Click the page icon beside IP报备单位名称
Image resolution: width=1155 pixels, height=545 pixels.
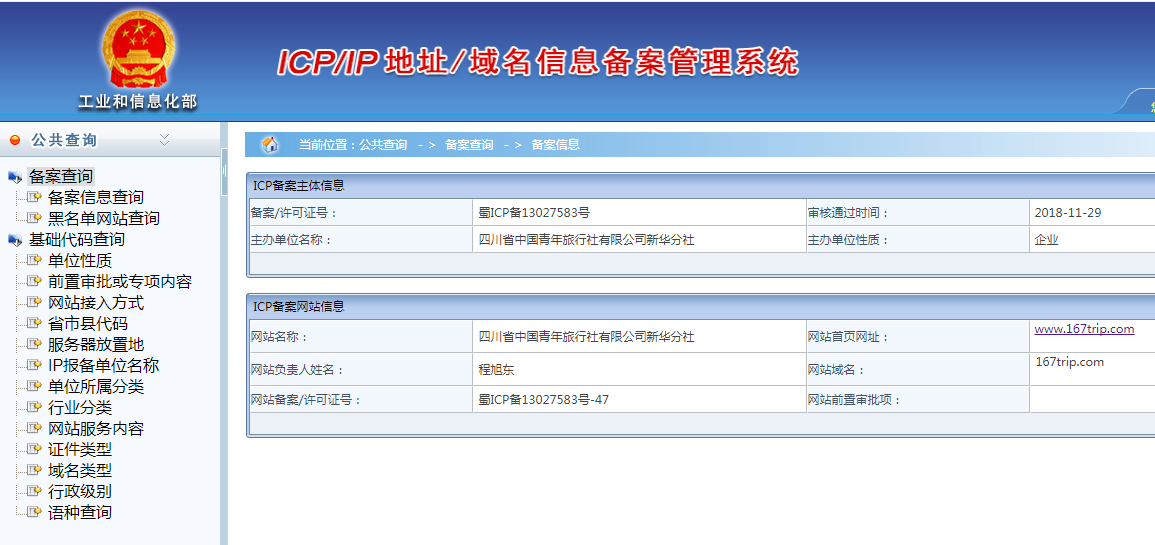[34, 365]
